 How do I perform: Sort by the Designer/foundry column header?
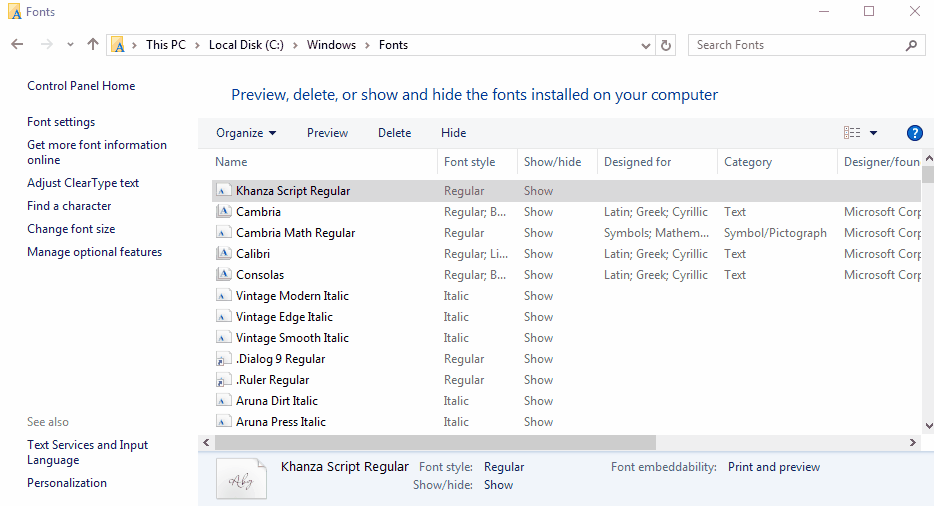[880, 162]
